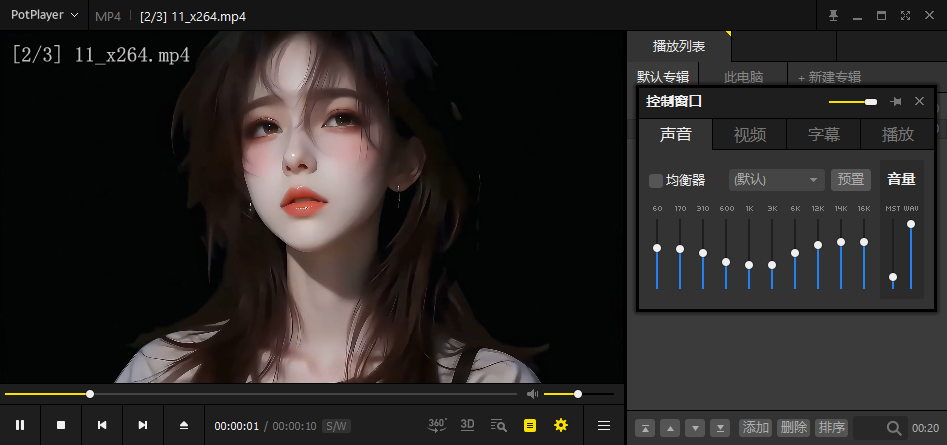Enable the 均衡器 checkbox
The height and width of the screenshot is (445, 947).
pyautogui.click(x=656, y=181)
